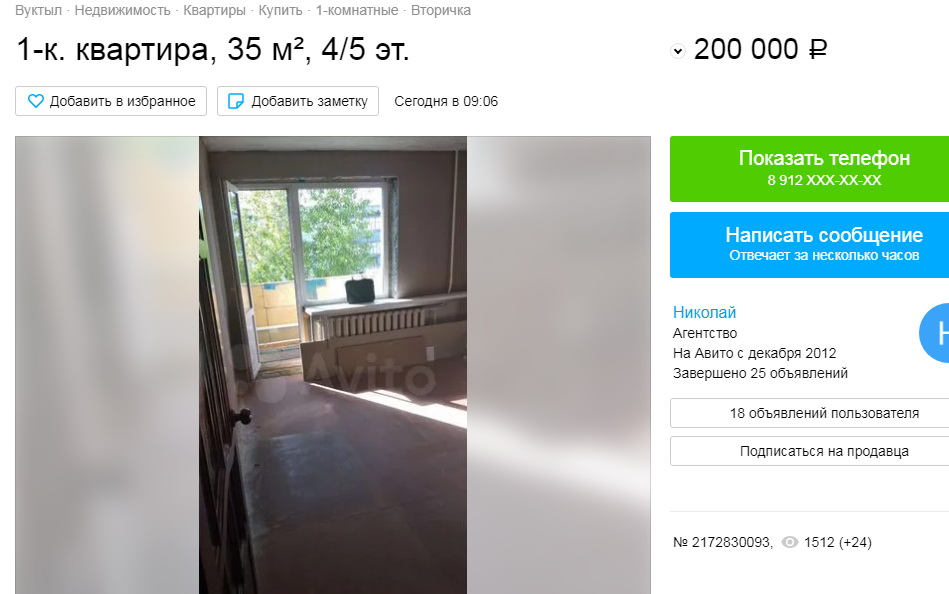Image resolution: width=949 pixels, height=594 pixels.
Task: Click the eye views icon next to 1512
Action: 790,542
